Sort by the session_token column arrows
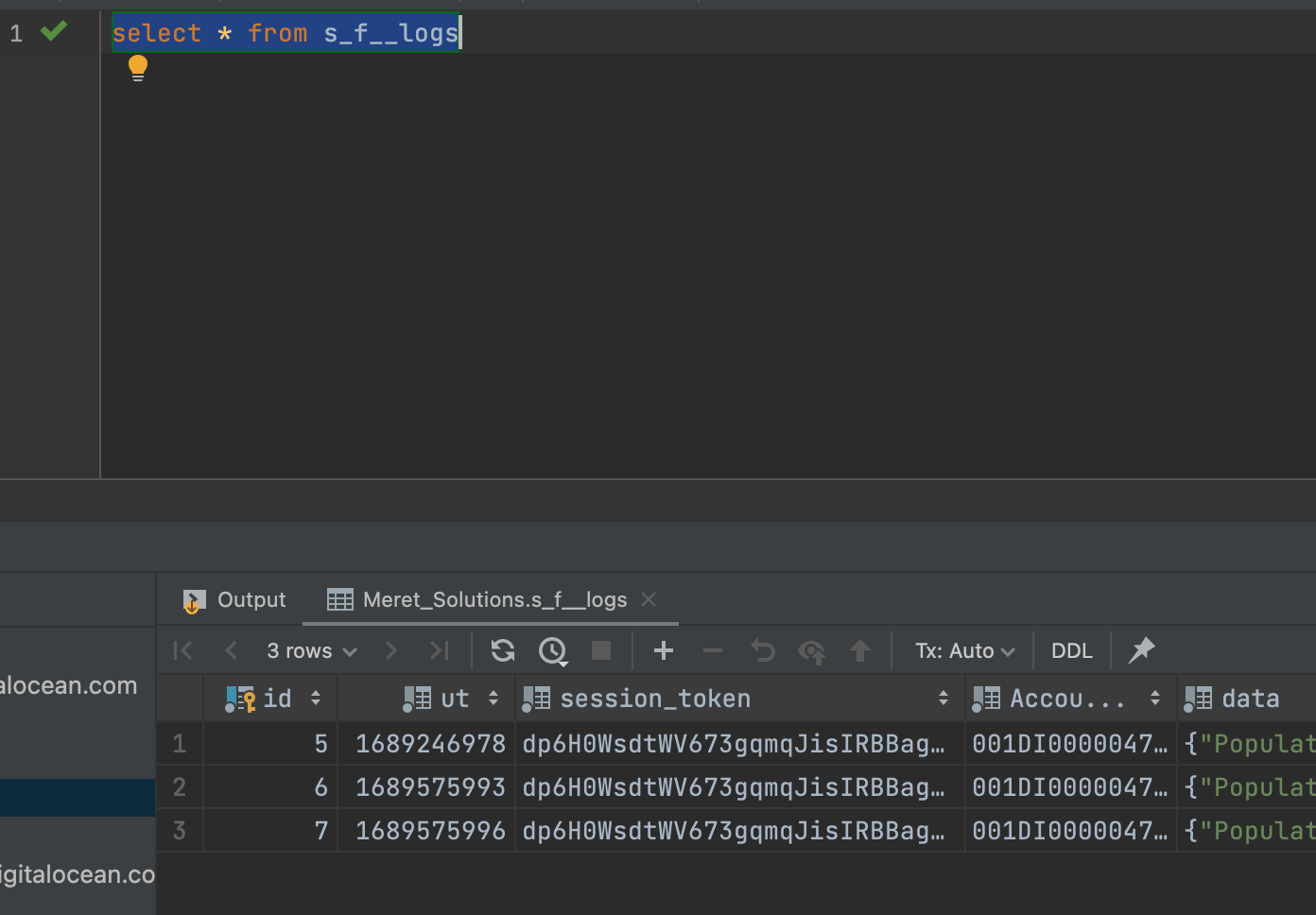 pyautogui.click(x=943, y=699)
